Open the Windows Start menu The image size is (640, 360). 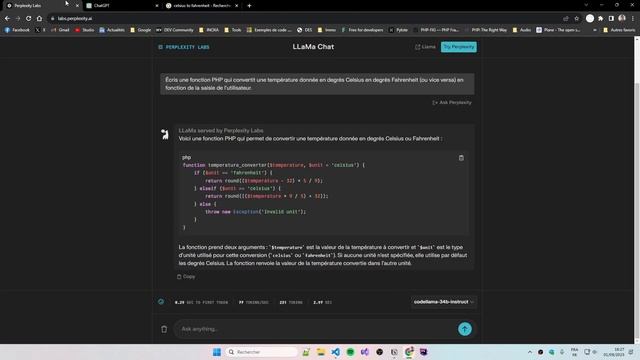pyautogui.click(x=217, y=352)
